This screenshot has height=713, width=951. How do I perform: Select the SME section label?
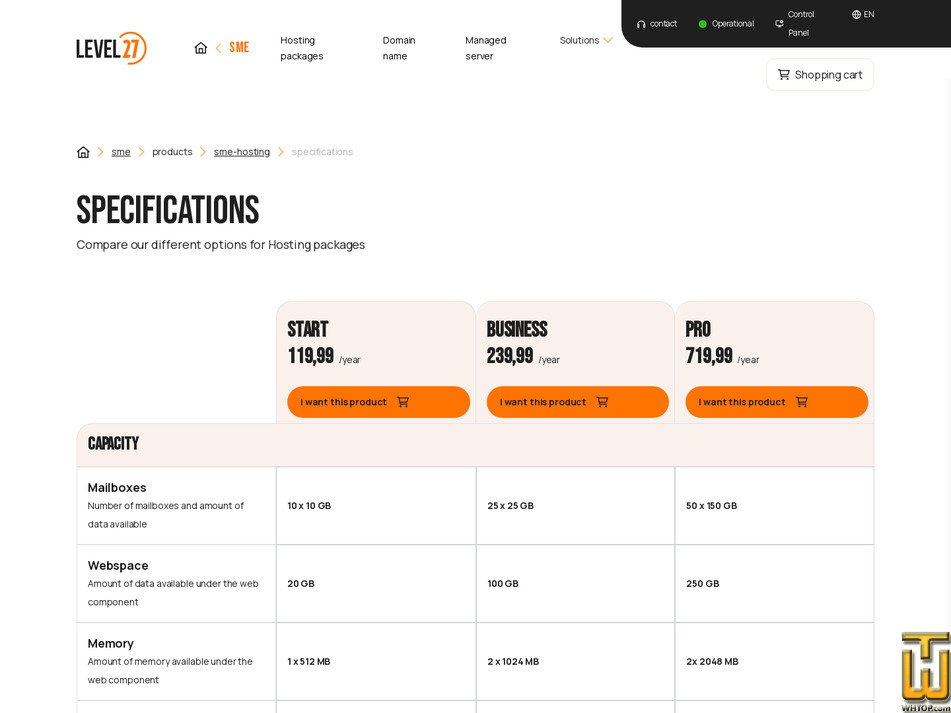click(x=239, y=48)
